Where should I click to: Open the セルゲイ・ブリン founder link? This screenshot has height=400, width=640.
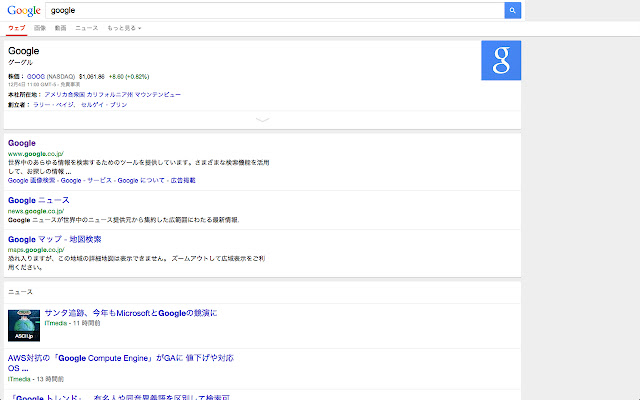click(104, 105)
